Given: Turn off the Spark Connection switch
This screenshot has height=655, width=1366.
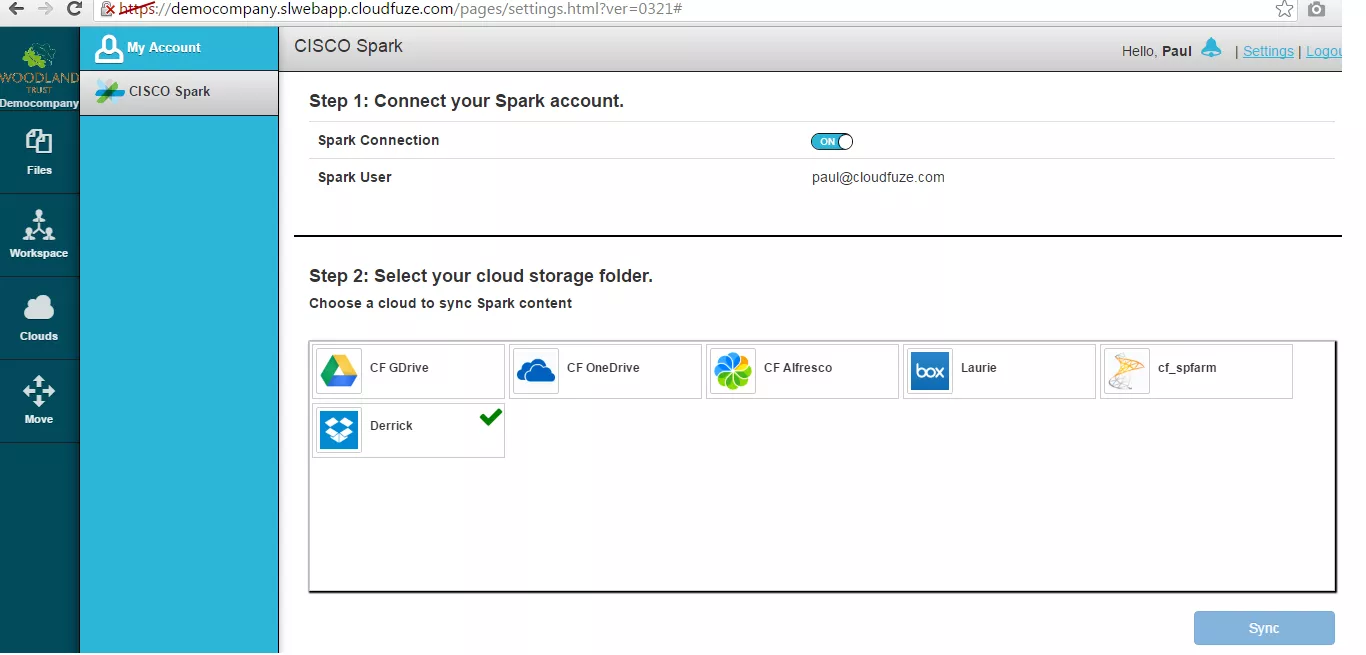Looking at the screenshot, I should [x=832, y=142].
